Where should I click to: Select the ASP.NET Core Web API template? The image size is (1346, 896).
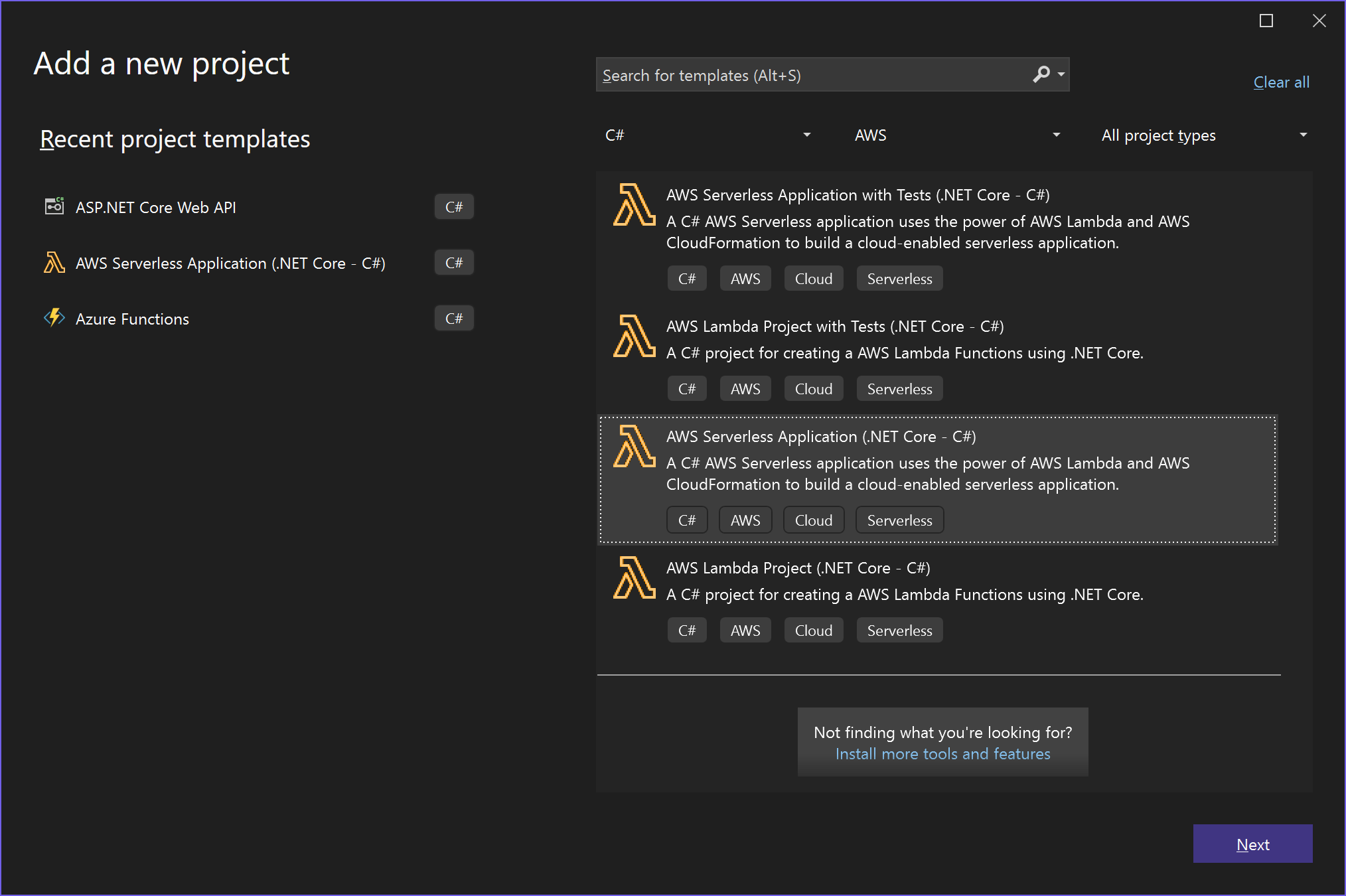(157, 207)
